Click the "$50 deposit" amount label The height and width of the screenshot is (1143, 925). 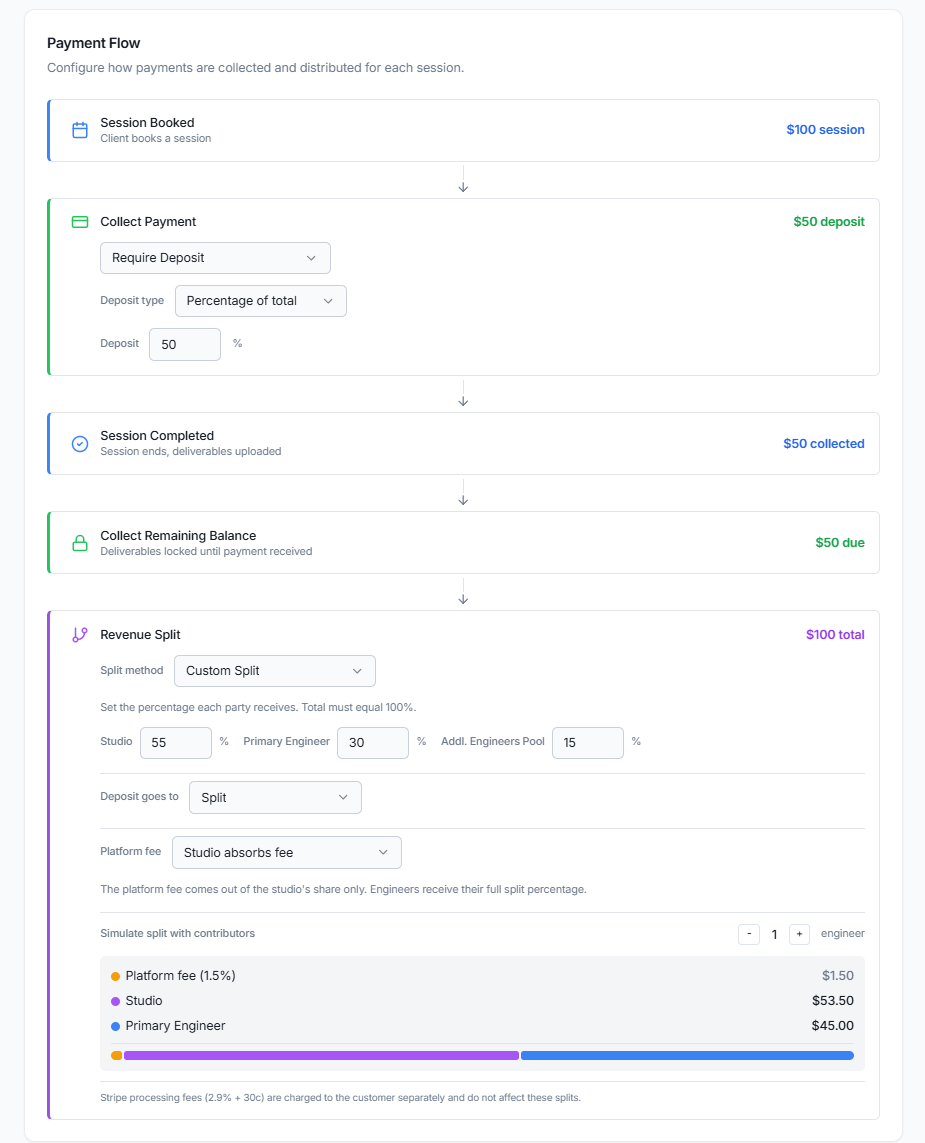tap(829, 222)
